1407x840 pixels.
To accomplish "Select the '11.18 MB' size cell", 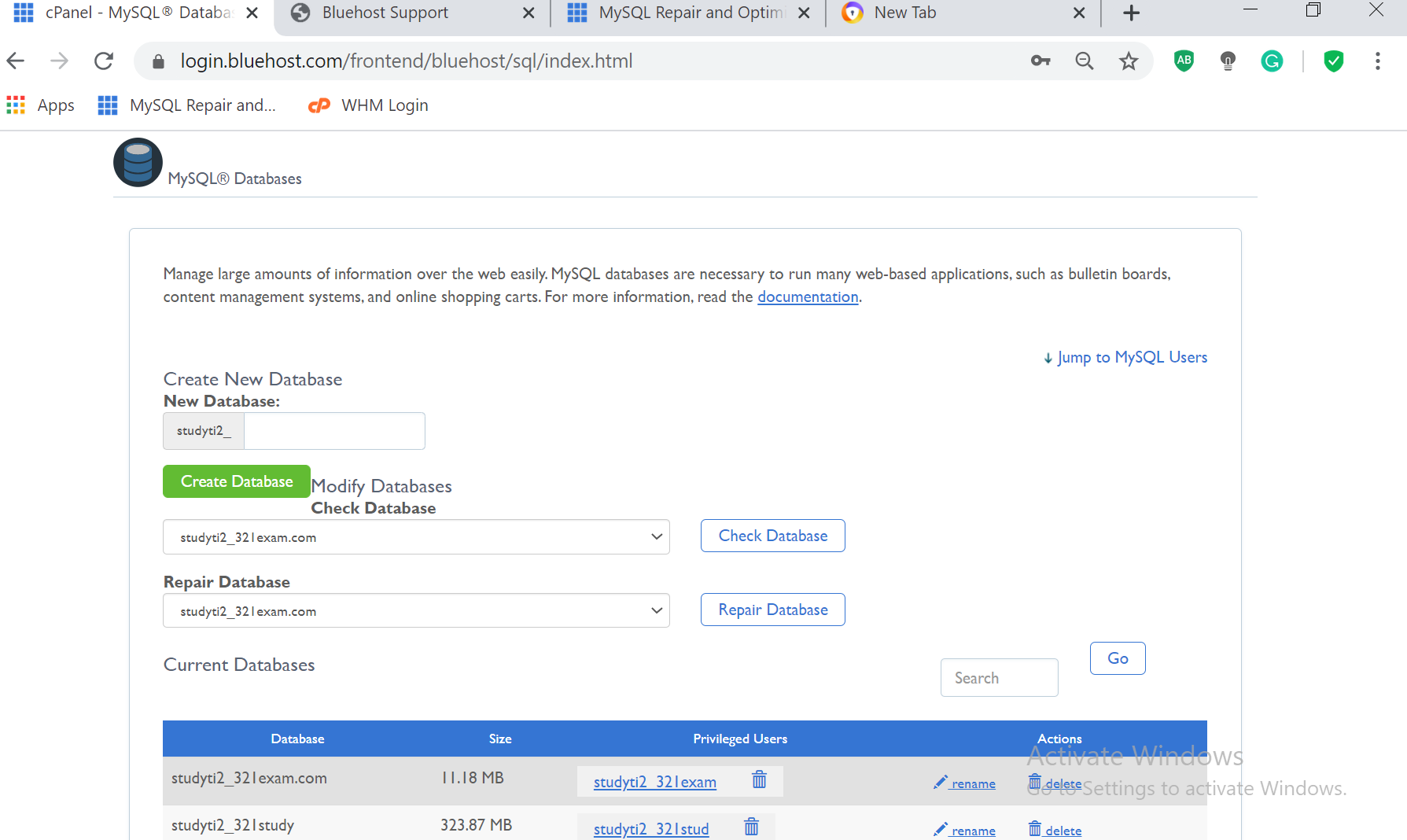I will 472,778.
